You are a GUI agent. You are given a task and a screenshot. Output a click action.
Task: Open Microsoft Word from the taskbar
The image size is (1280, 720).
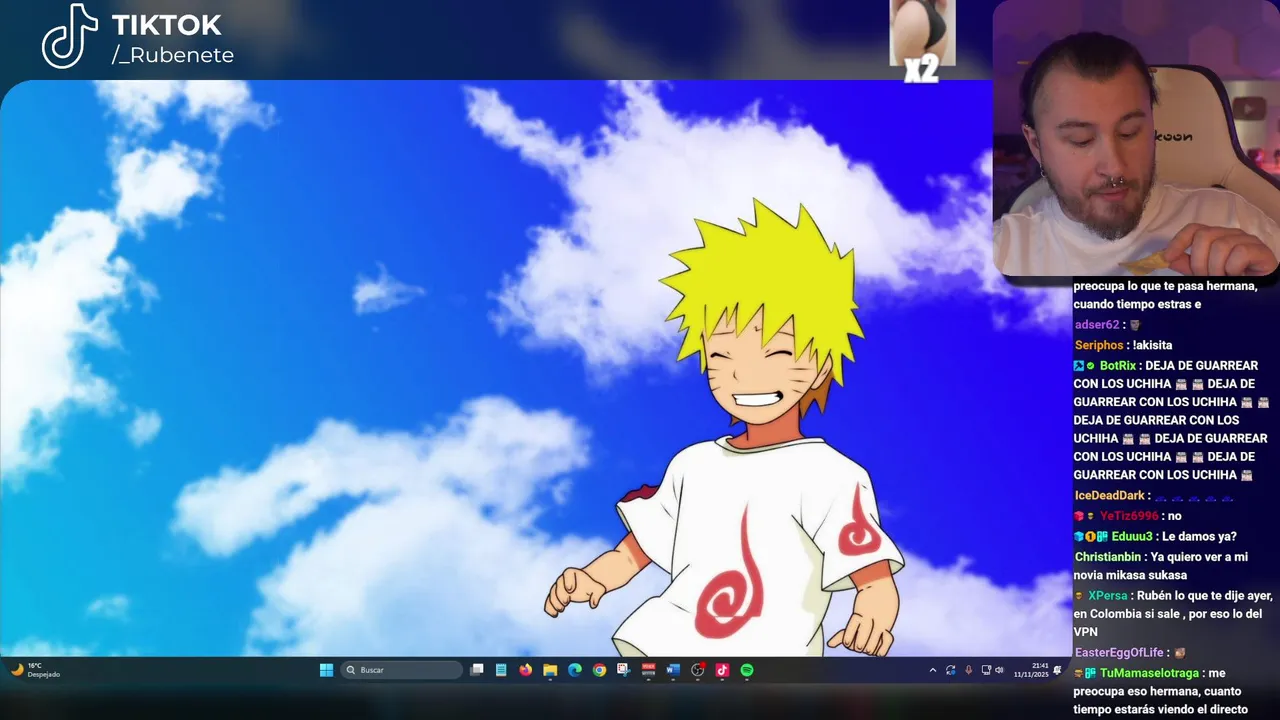[x=673, y=670]
